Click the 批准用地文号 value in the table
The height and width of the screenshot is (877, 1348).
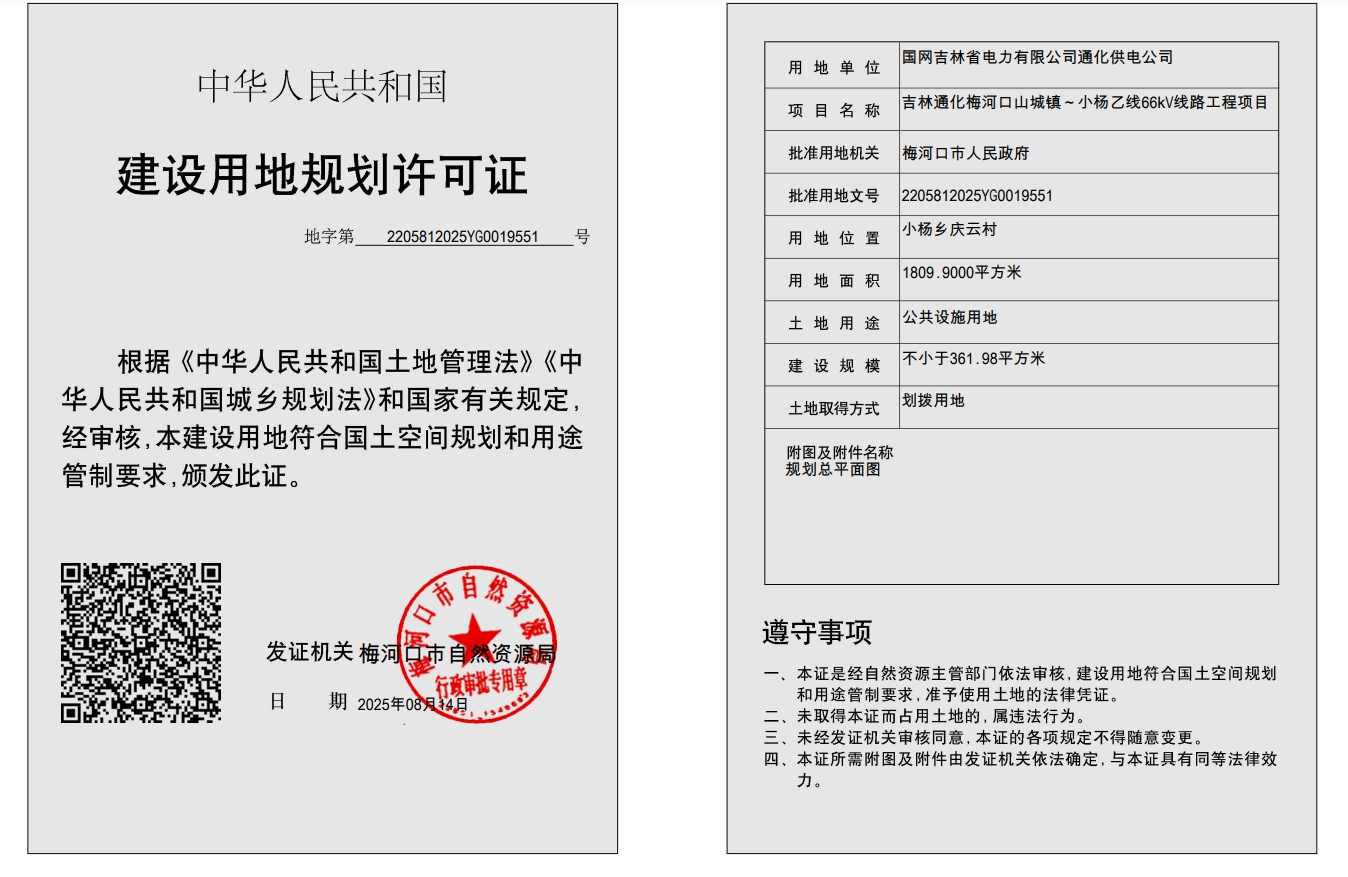pyautogui.click(x=976, y=196)
